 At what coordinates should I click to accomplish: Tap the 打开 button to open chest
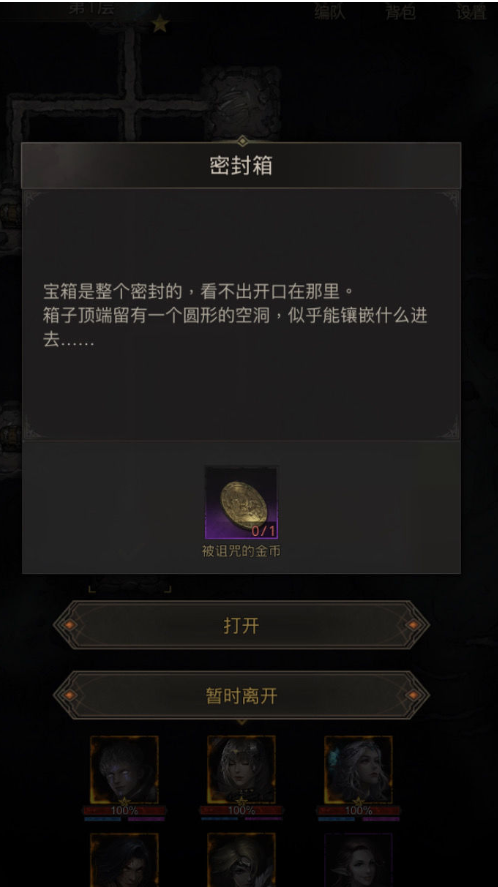coord(241,625)
